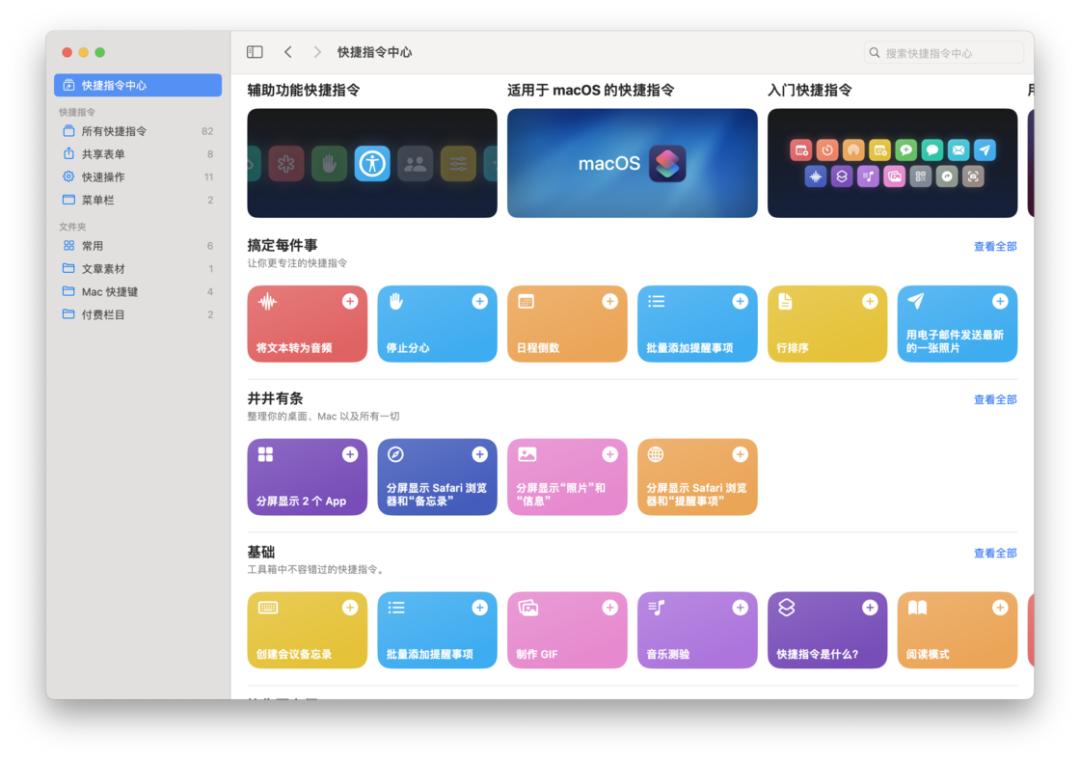Open the 停止分心 card title
1080x760 pixels.
tap(408, 348)
